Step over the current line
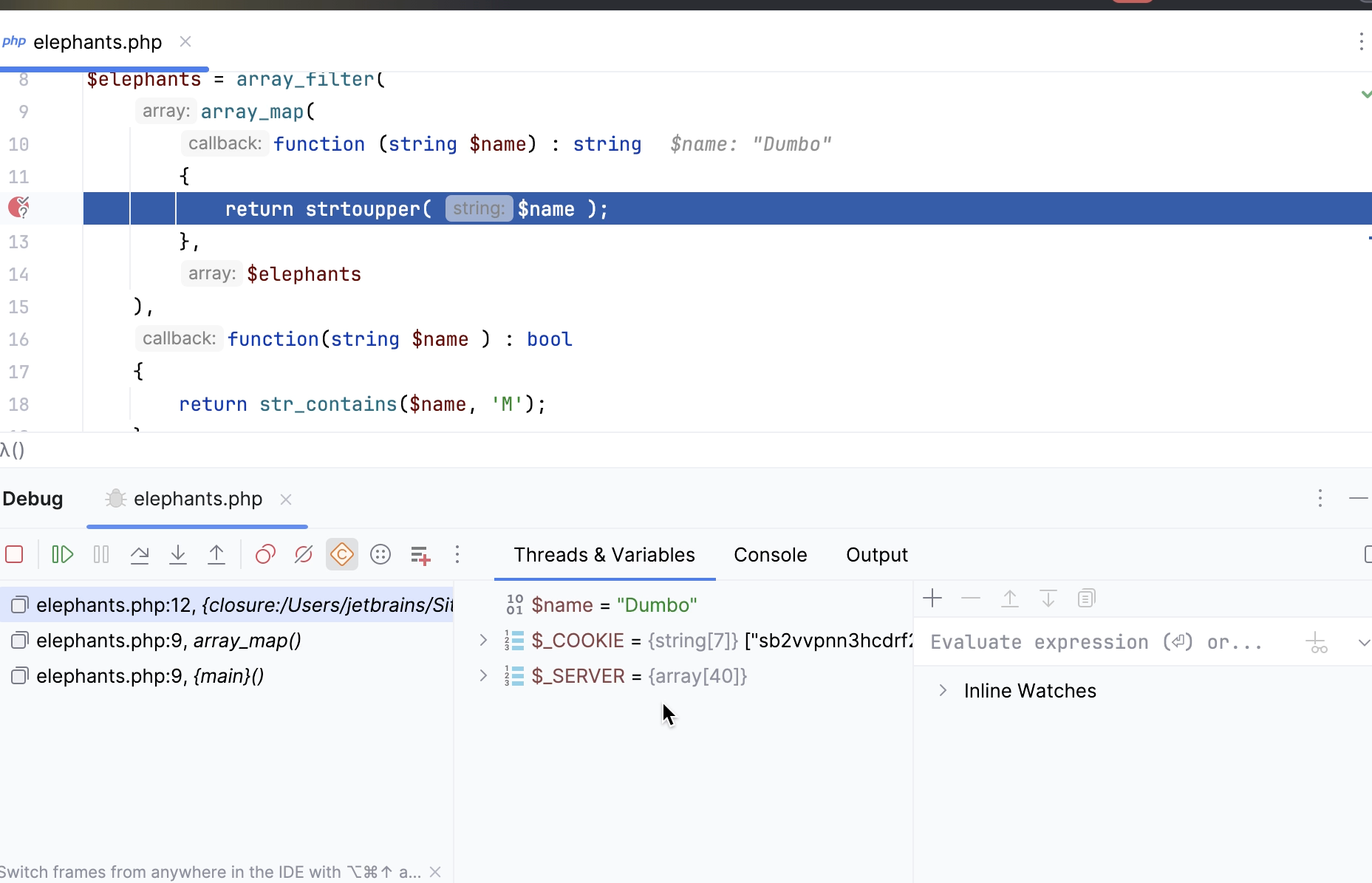 tap(140, 554)
